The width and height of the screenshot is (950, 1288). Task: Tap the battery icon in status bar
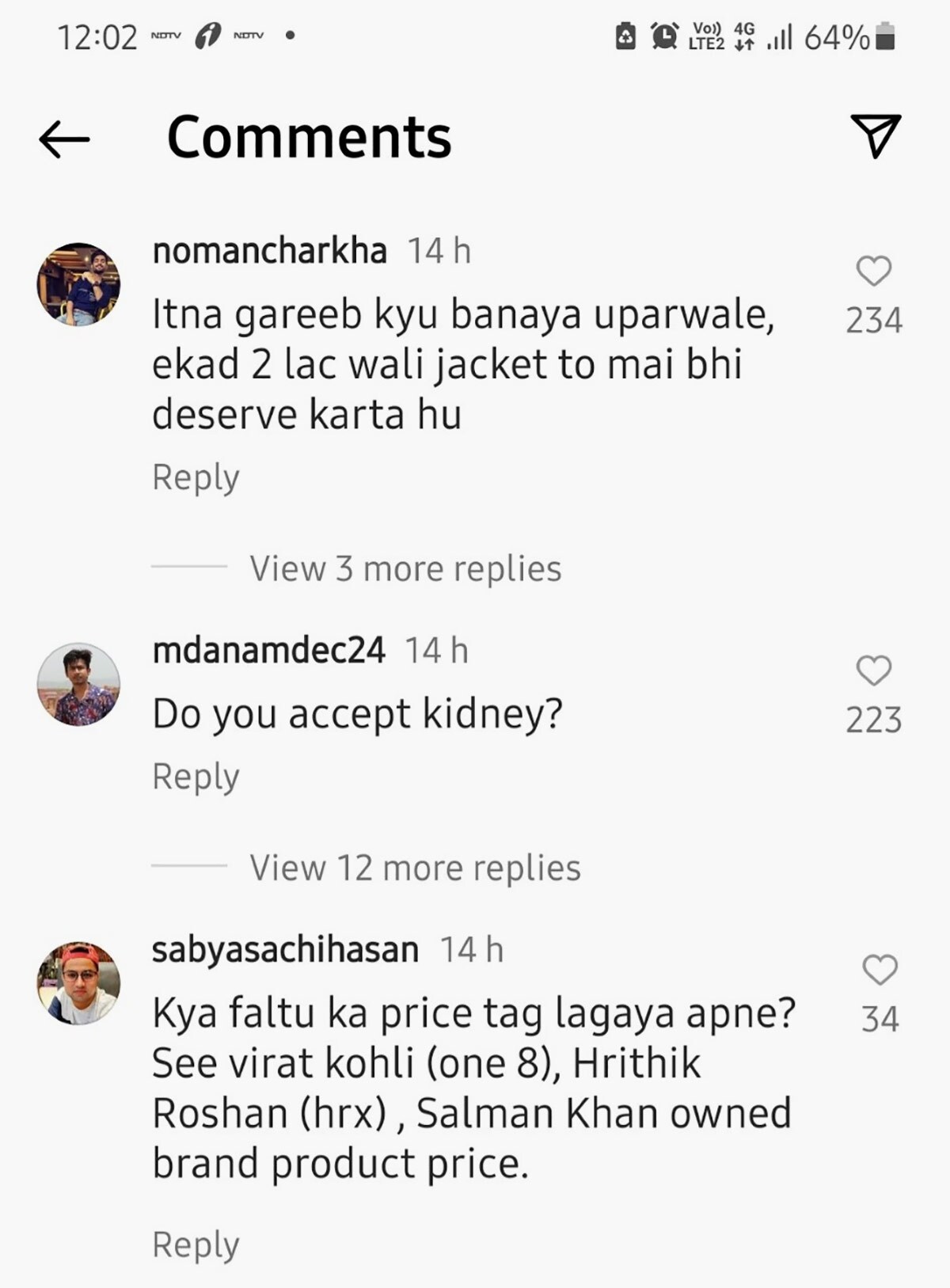coord(886,36)
